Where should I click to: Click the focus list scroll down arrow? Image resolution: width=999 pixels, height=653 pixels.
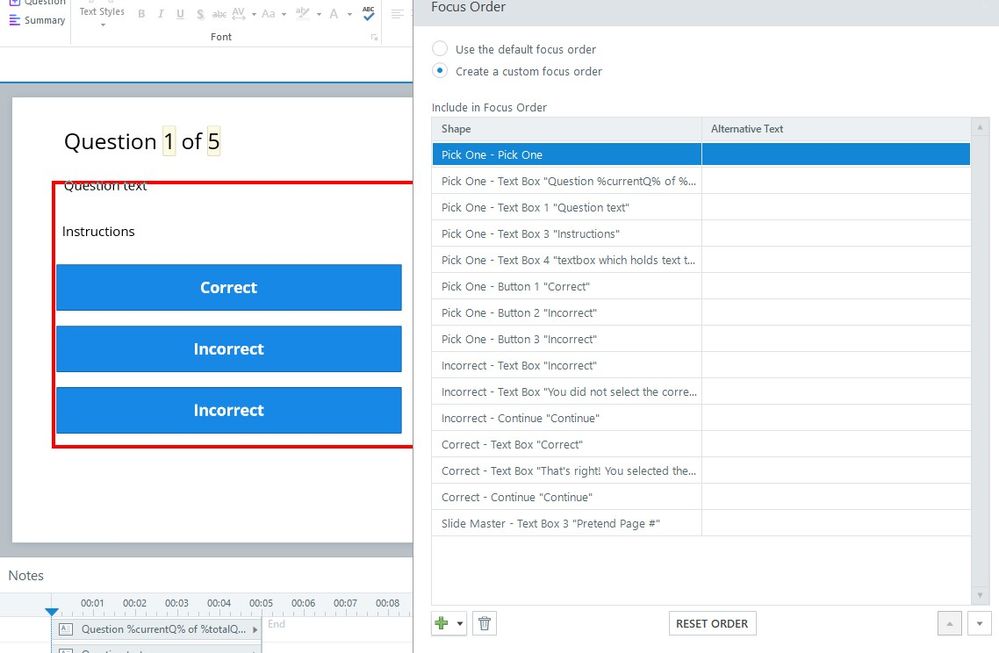click(x=980, y=595)
